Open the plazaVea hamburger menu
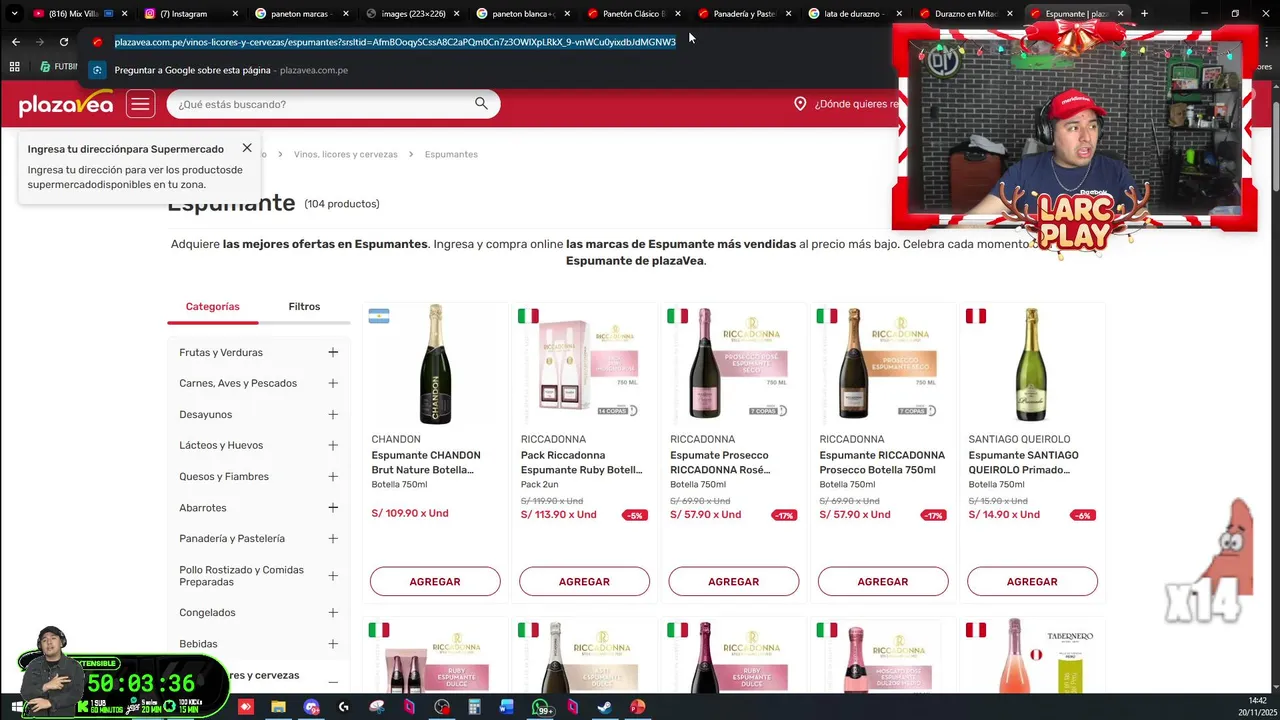This screenshot has height=720, width=1280. (x=140, y=104)
